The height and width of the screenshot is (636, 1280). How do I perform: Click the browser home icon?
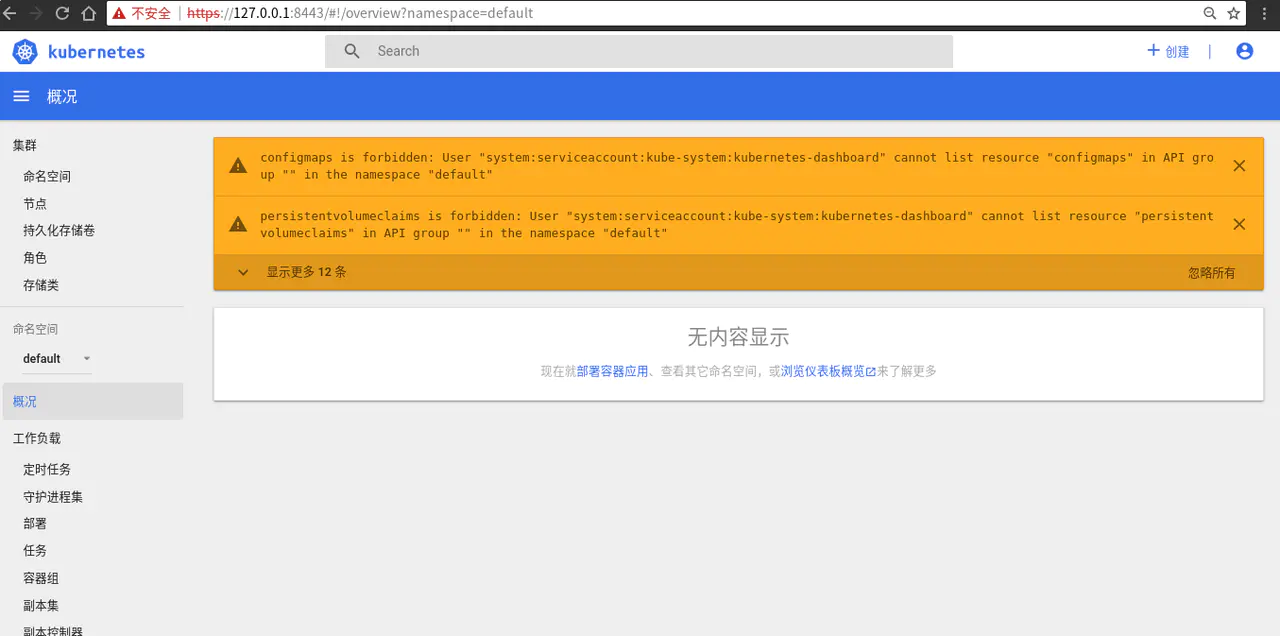tap(88, 13)
